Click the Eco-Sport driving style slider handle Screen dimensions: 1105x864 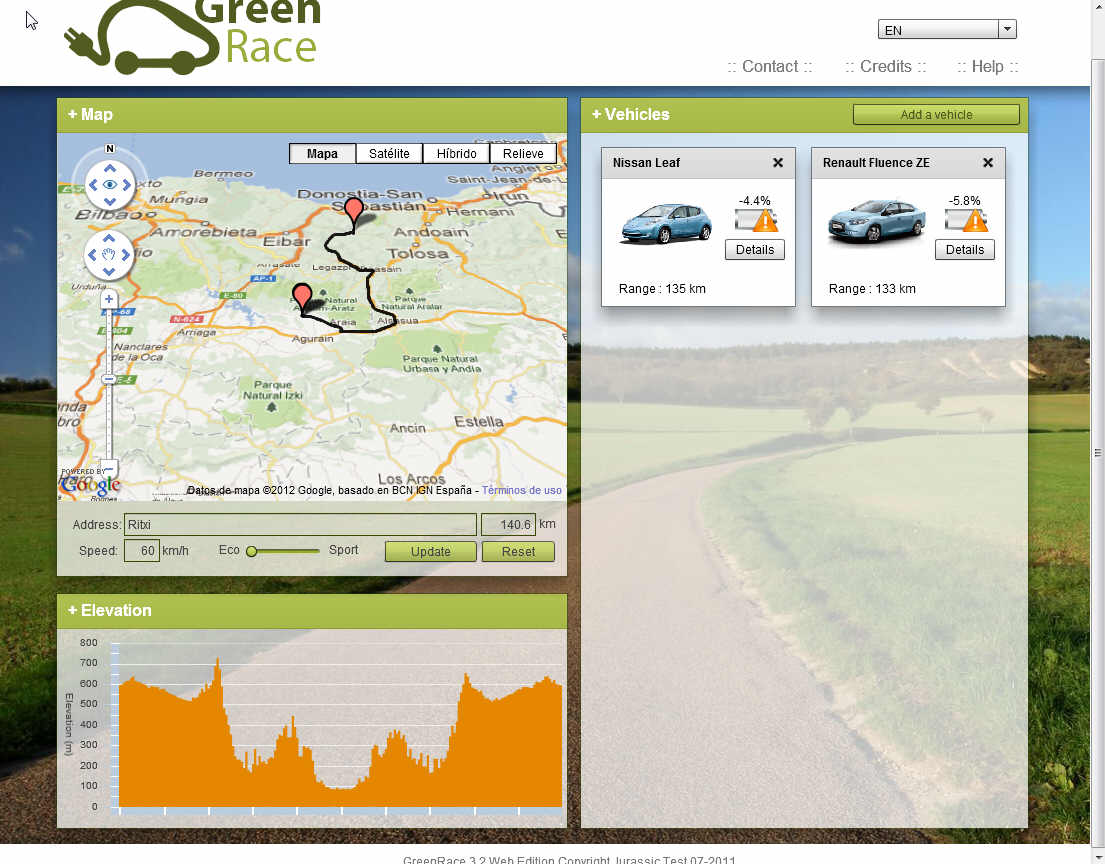click(x=251, y=551)
